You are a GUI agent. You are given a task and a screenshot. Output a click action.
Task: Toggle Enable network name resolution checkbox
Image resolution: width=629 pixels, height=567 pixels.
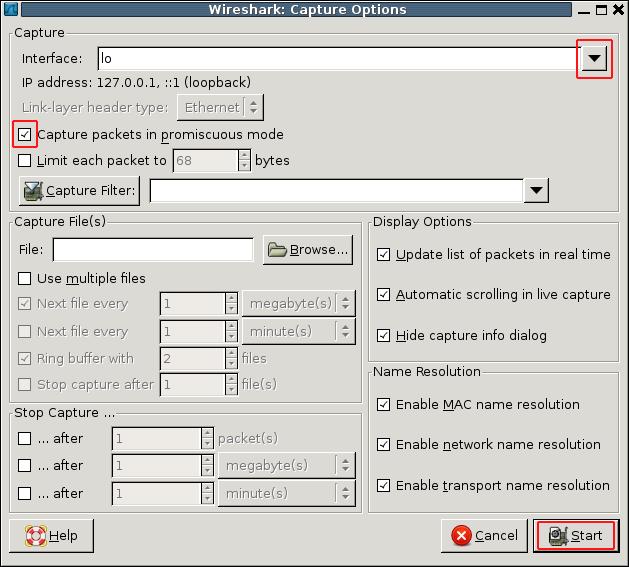click(383, 444)
